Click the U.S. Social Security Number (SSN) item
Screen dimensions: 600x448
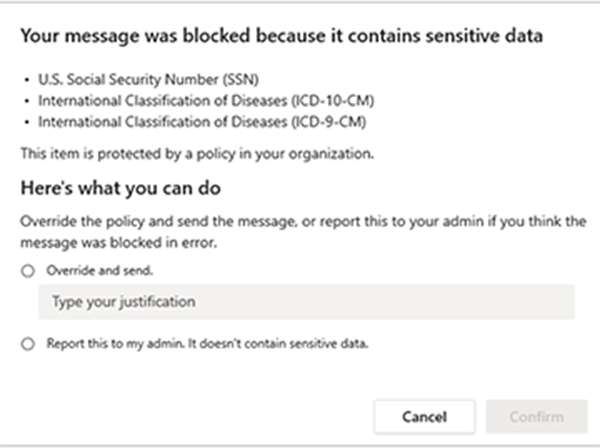click(x=148, y=80)
